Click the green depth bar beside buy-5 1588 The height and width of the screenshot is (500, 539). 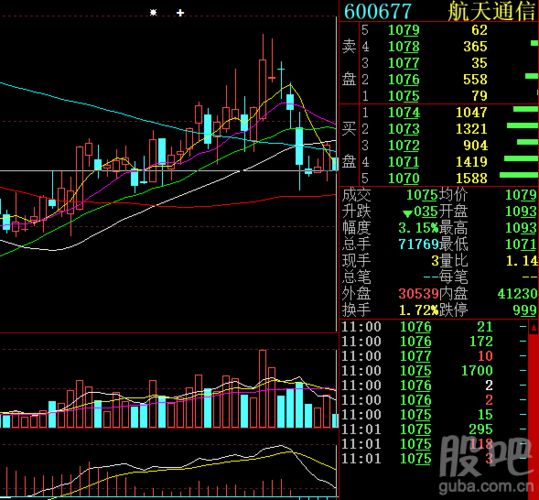(518, 175)
